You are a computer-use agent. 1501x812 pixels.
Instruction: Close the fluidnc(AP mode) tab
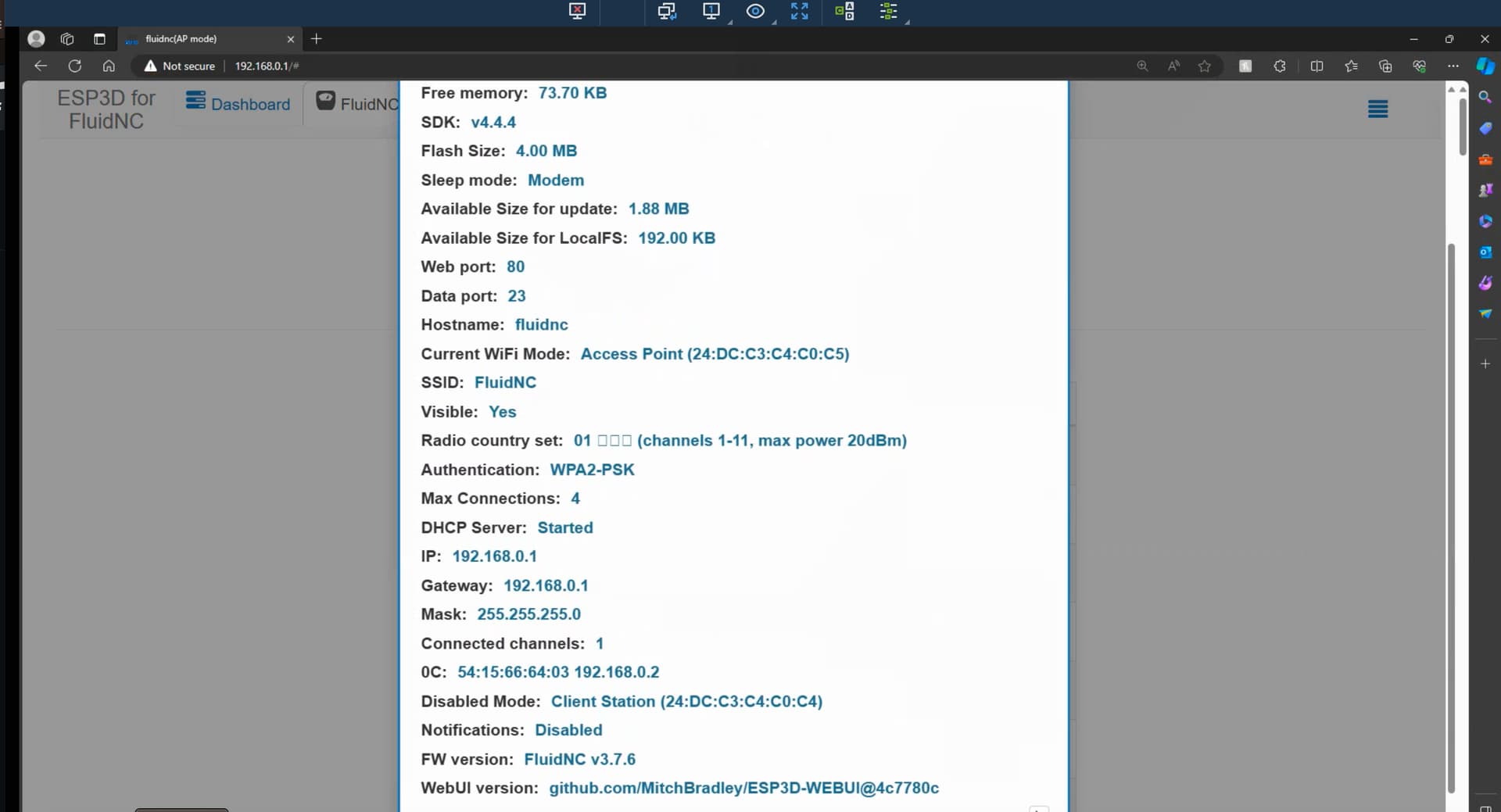(x=291, y=38)
